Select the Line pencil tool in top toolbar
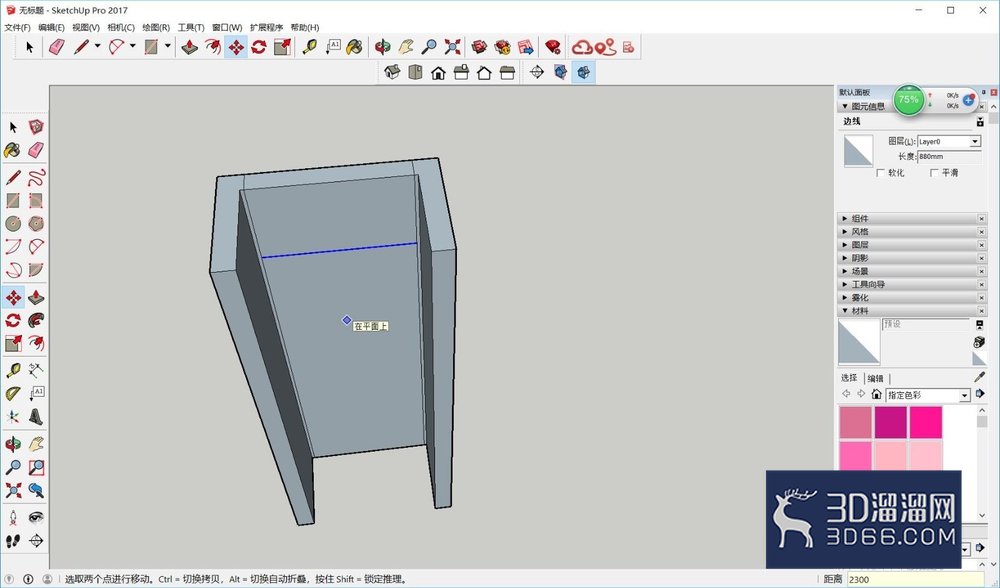This screenshot has width=1000, height=588. 81,47
